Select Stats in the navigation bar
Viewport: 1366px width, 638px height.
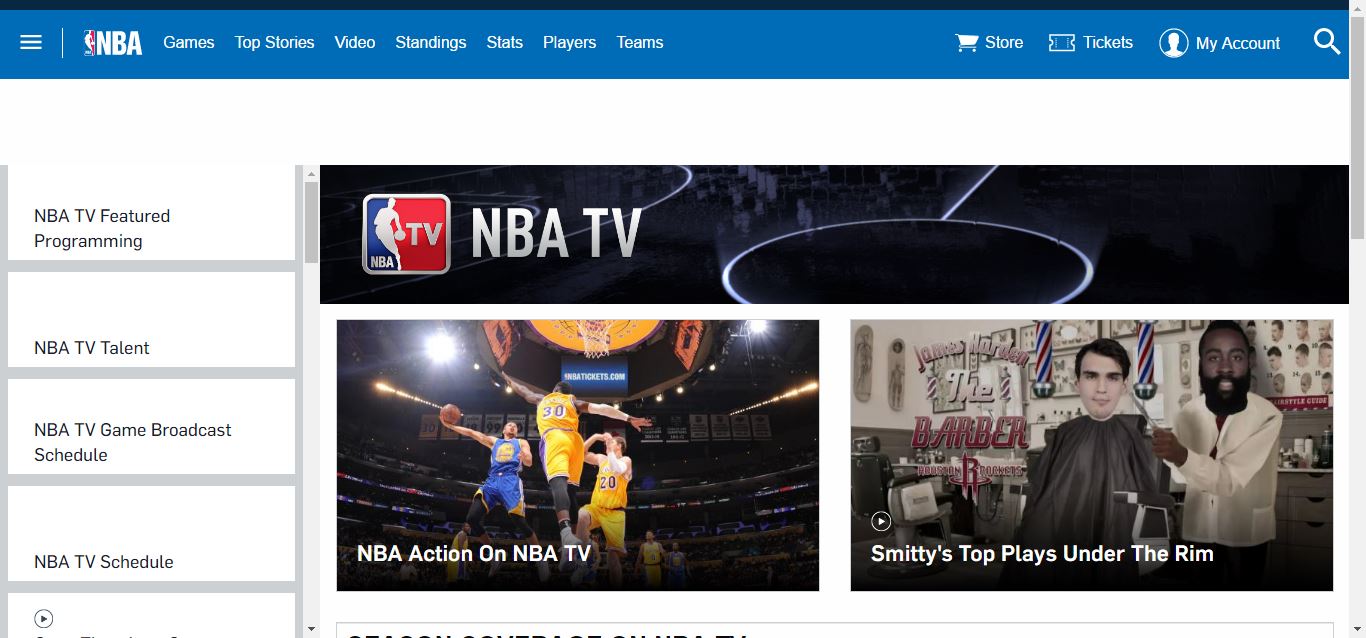tap(505, 42)
